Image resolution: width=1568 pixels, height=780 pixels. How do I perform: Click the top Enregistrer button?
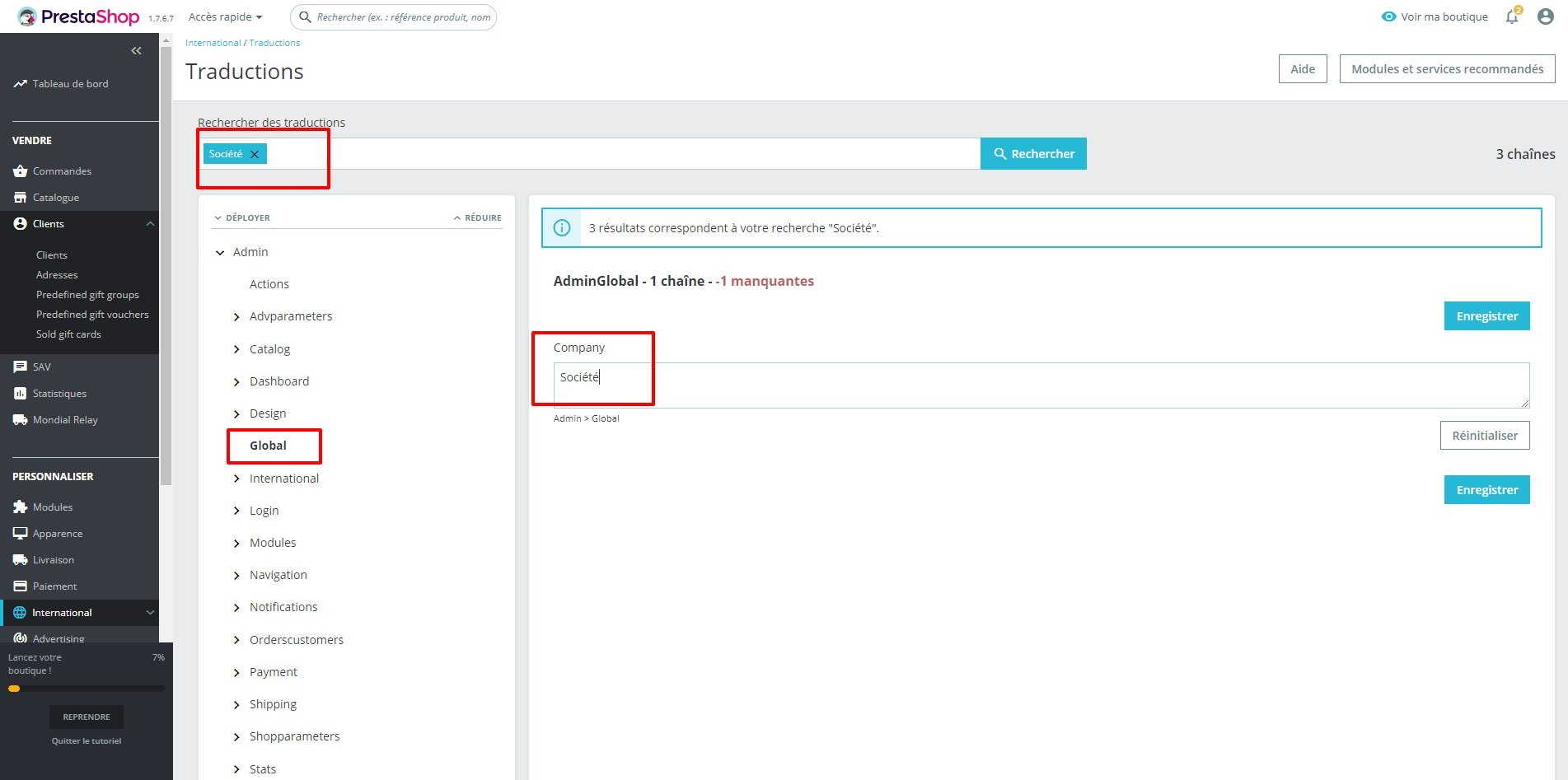[x=1486, y=316]
